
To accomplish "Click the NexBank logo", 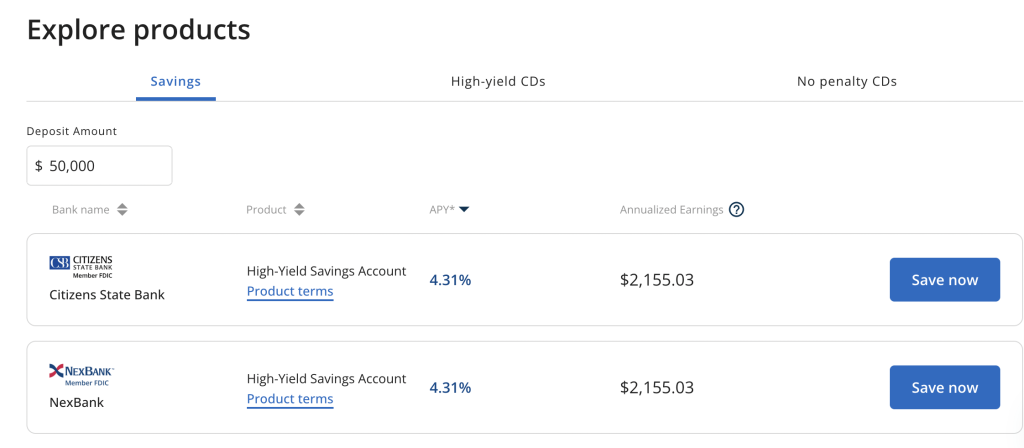I will (x=82, y=374).
